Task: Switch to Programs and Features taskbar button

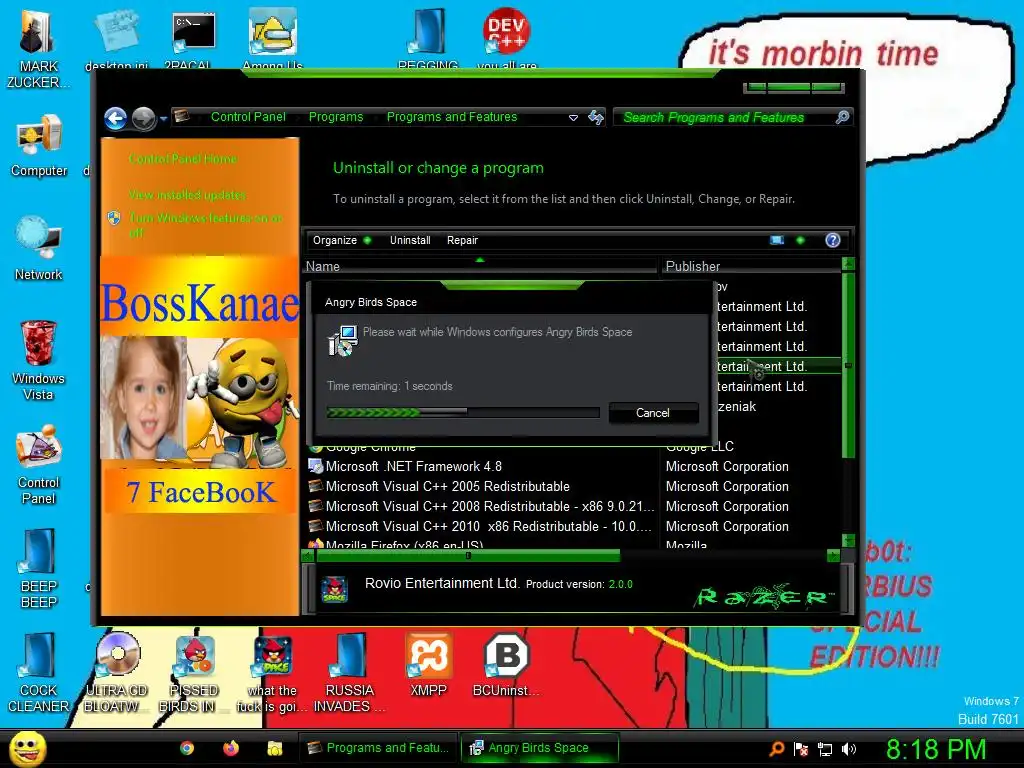Action: coord(379,748)
